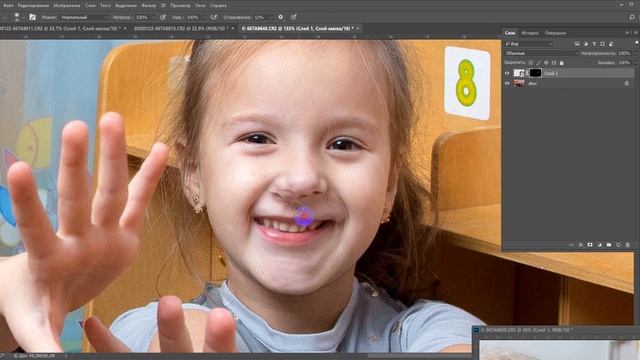The image size is (640, 360).
Task: Toggle pressure for opacity icon
Action: tap(163, 17)
